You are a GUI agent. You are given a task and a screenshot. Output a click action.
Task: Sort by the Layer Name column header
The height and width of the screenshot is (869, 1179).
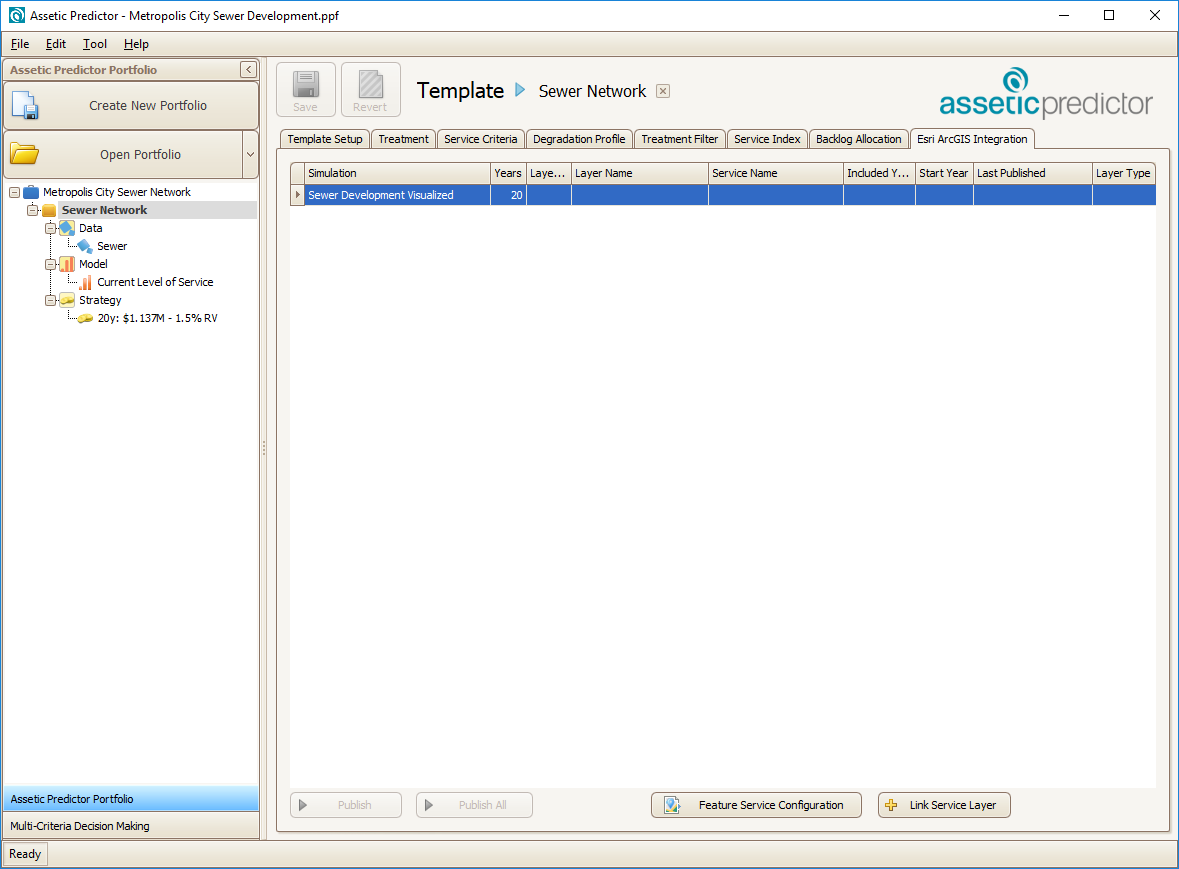click(x=640, y=174)
